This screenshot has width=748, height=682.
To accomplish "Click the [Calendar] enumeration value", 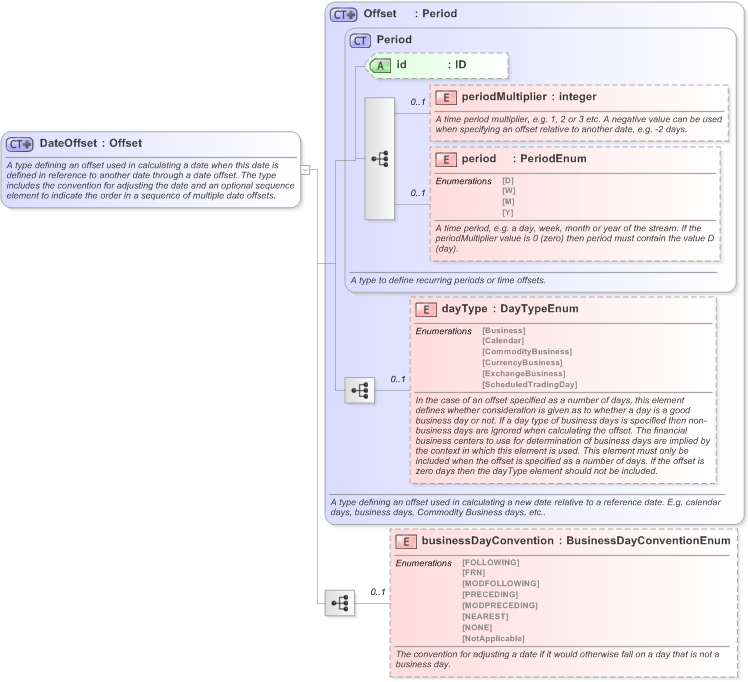I will tap(503, 340).
